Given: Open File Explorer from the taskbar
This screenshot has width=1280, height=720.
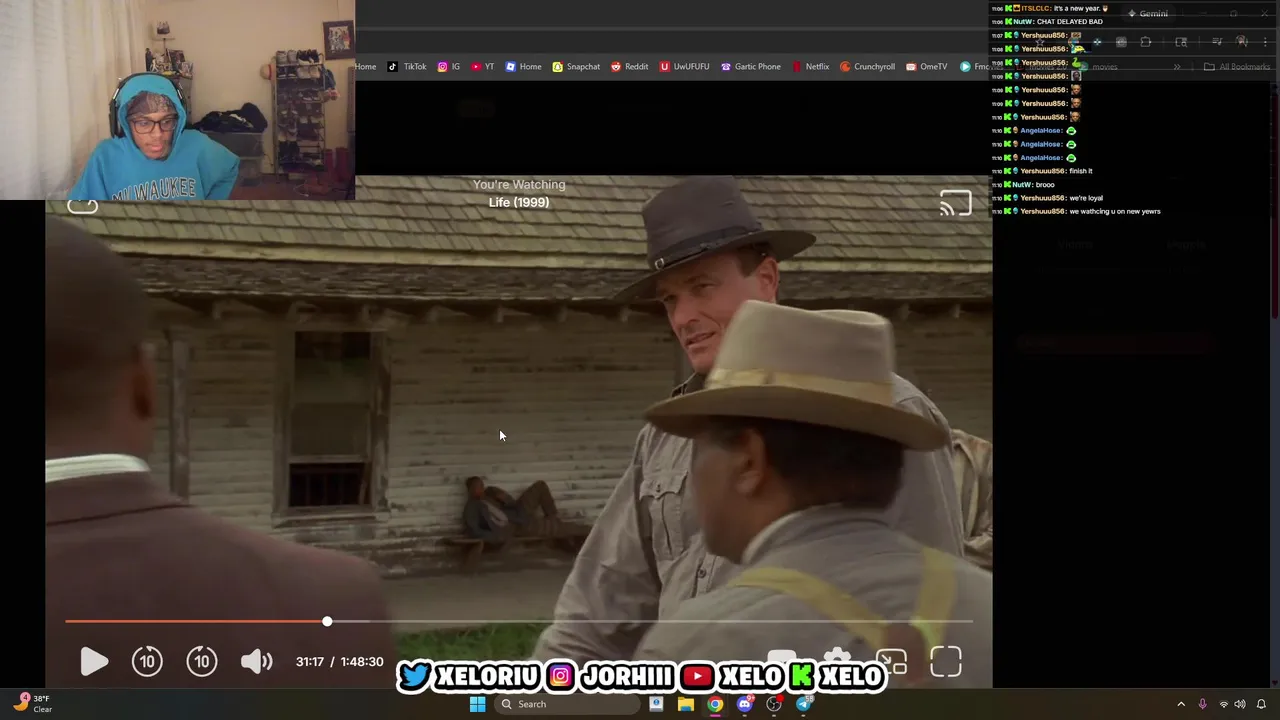Looking at the screenshot, I should 686,704.
